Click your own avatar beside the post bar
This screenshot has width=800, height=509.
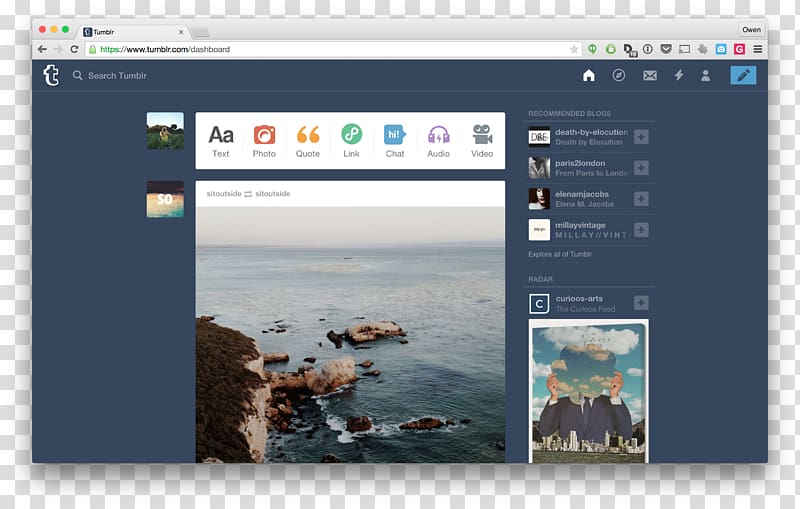click(165, 131)
